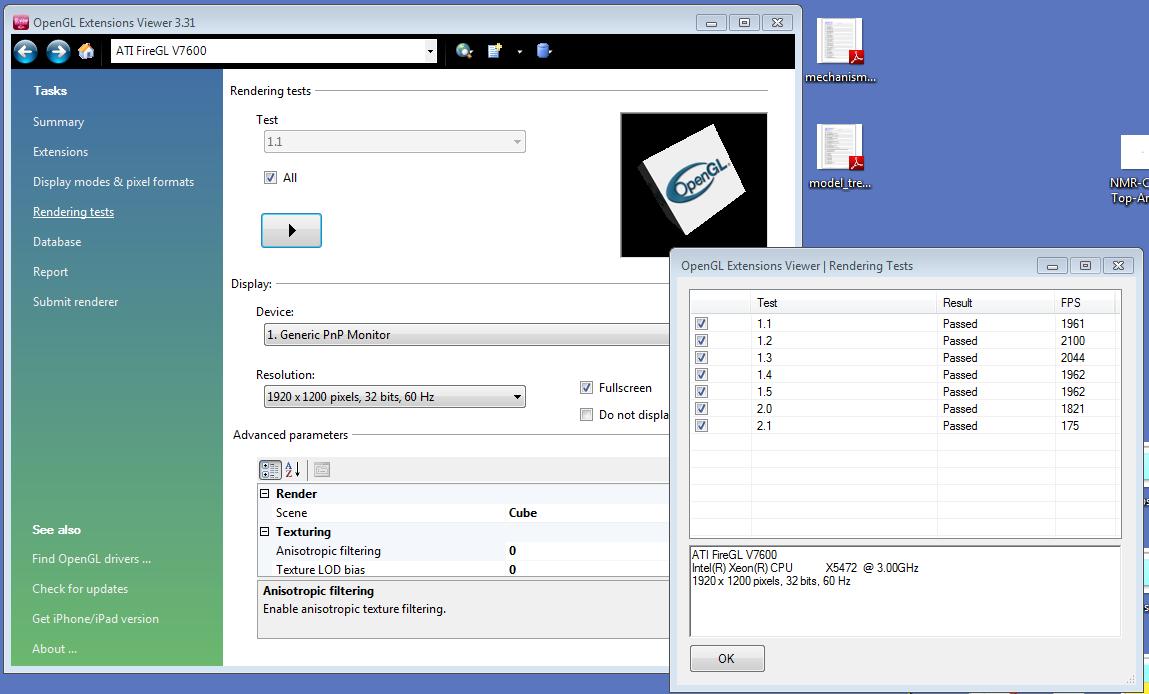Open model_tre PDF desktop icon
1149x694 pixels.
[x=840, y=156]
